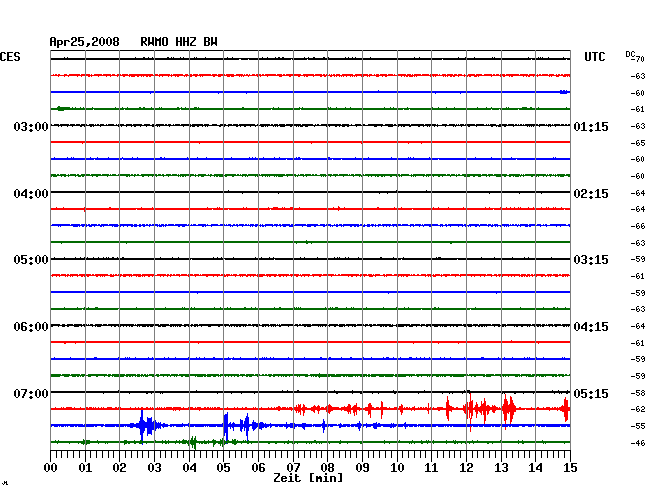This screenshot has height=494, width=650.
Task: Select the local time label "04:00"
Action: click(x=31, y=194)
